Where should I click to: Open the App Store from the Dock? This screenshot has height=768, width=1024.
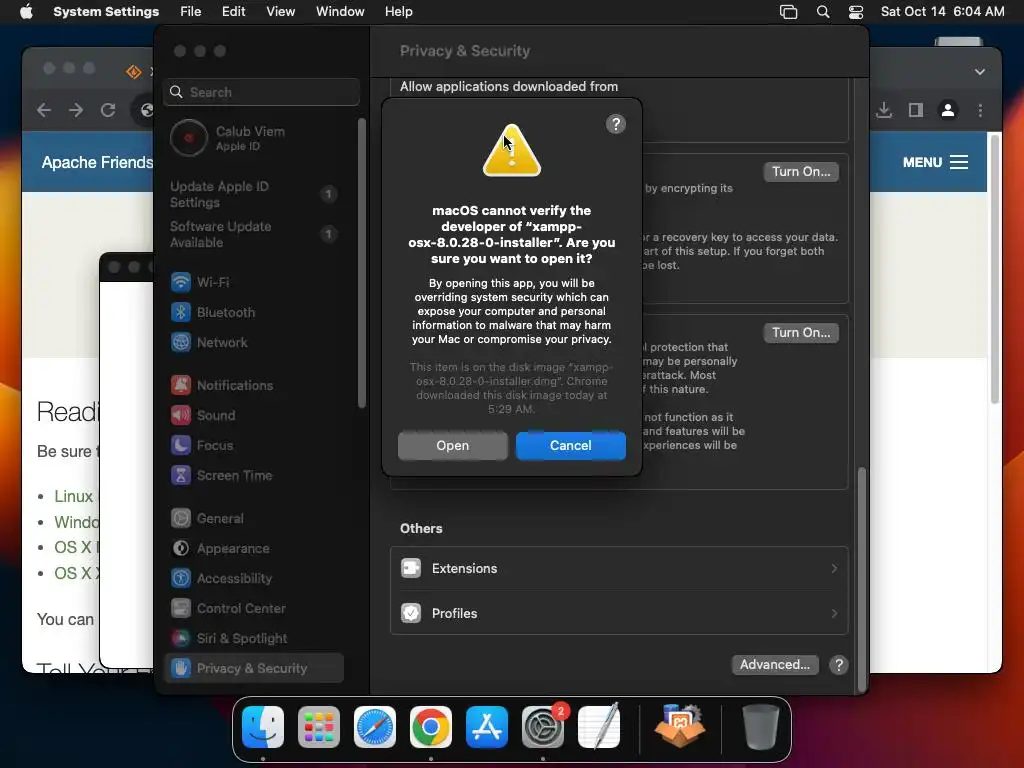487,727
